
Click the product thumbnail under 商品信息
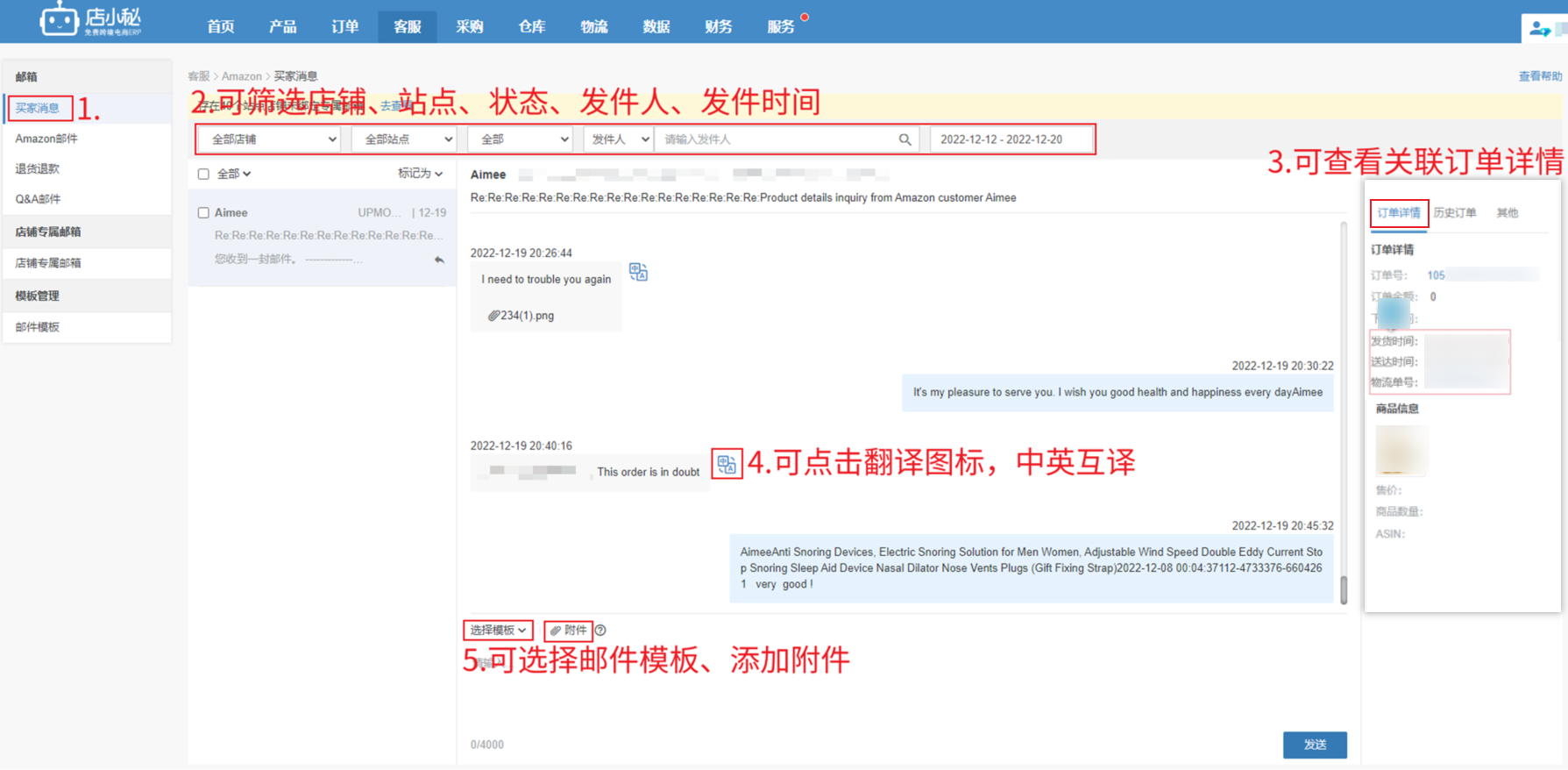click(1401, 450)
